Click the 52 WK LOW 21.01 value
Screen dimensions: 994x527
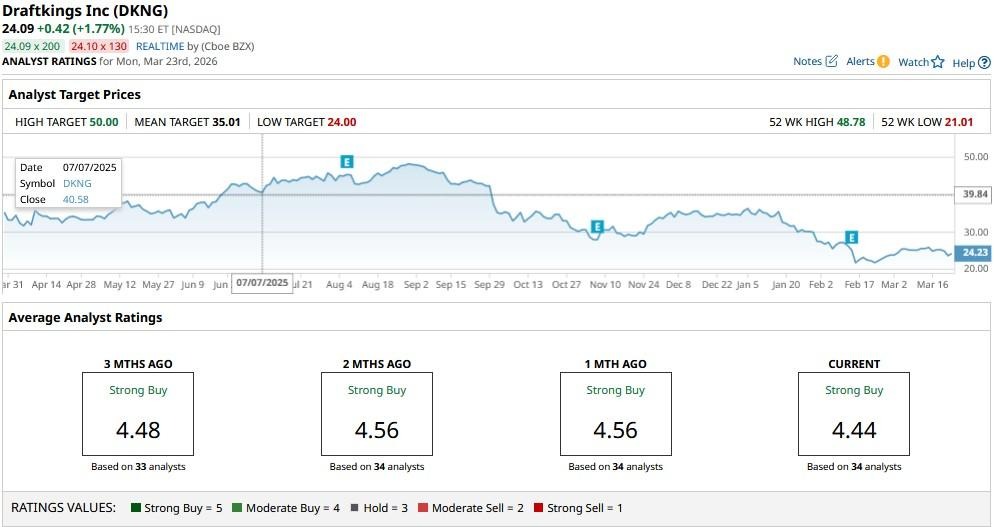click(x=958, y=122)
